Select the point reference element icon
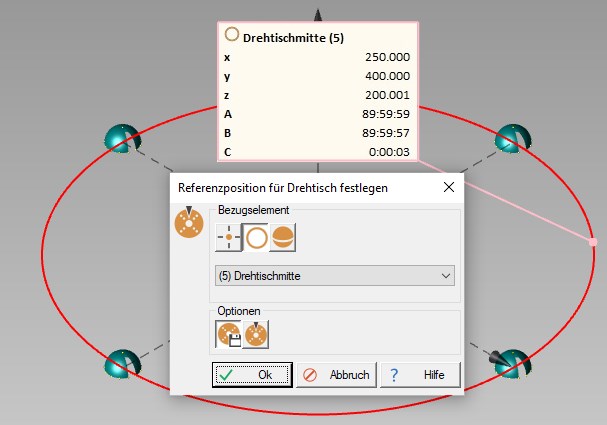 point(229,237)
